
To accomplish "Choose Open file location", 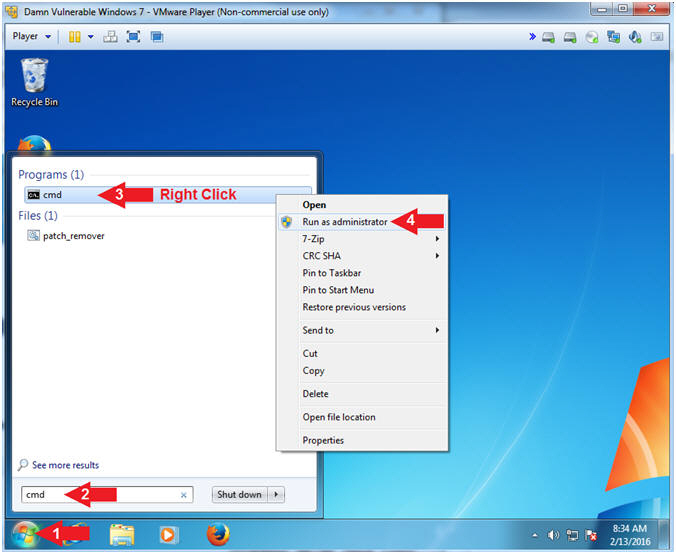I will tap(362, 417).
